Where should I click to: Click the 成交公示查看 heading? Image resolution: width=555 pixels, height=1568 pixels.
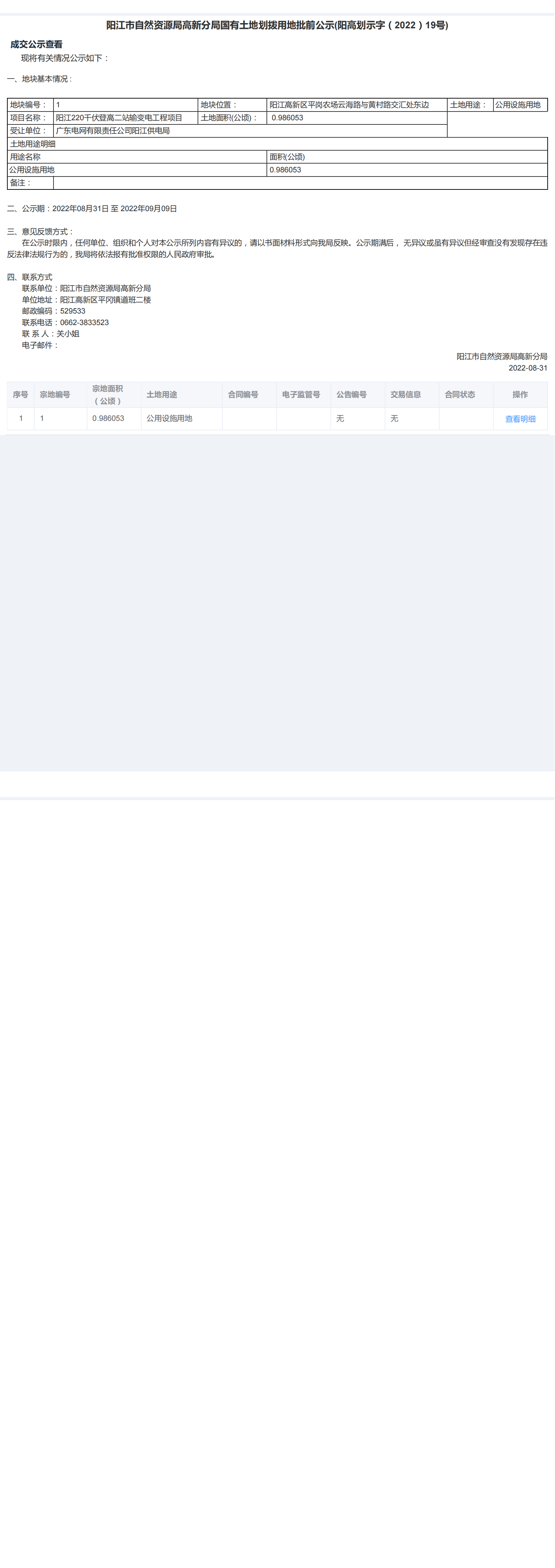[37, 44]
